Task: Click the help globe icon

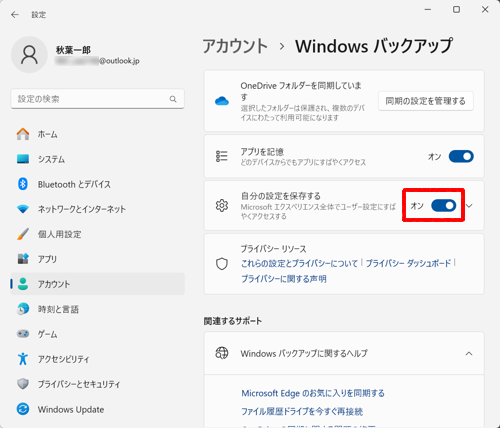Action: pyautogui.click(x=222, y=353)
